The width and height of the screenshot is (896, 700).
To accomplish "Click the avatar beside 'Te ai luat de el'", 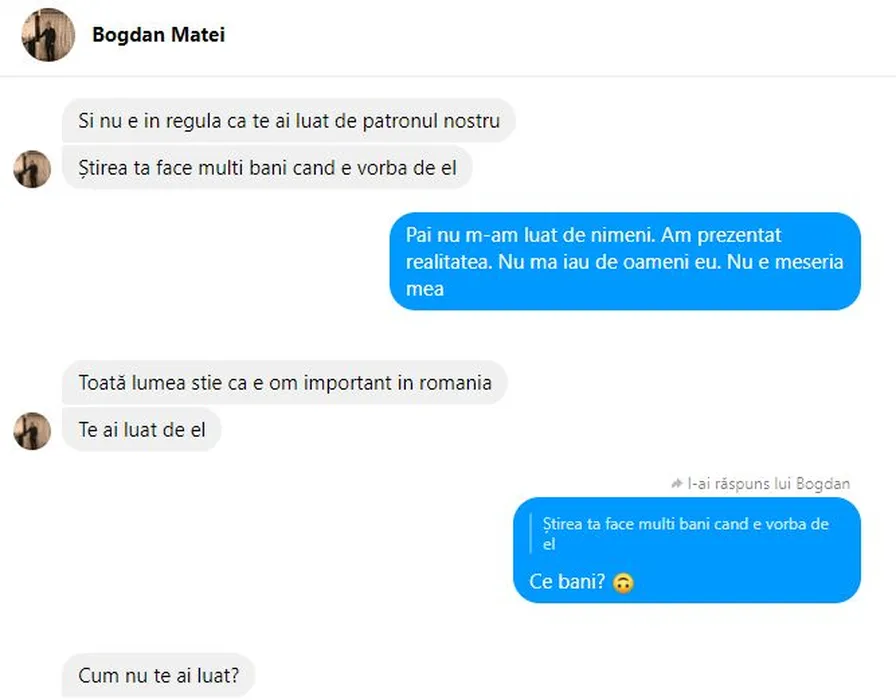I will [32, 431].
